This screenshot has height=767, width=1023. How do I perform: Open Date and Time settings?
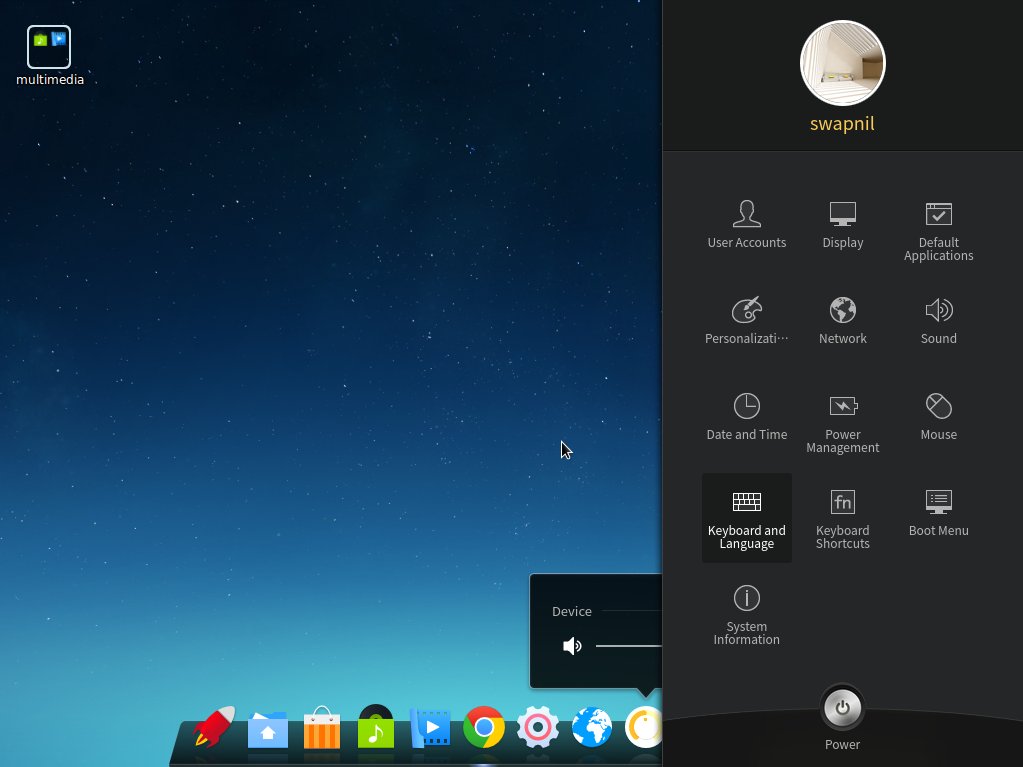click(746, 416)
